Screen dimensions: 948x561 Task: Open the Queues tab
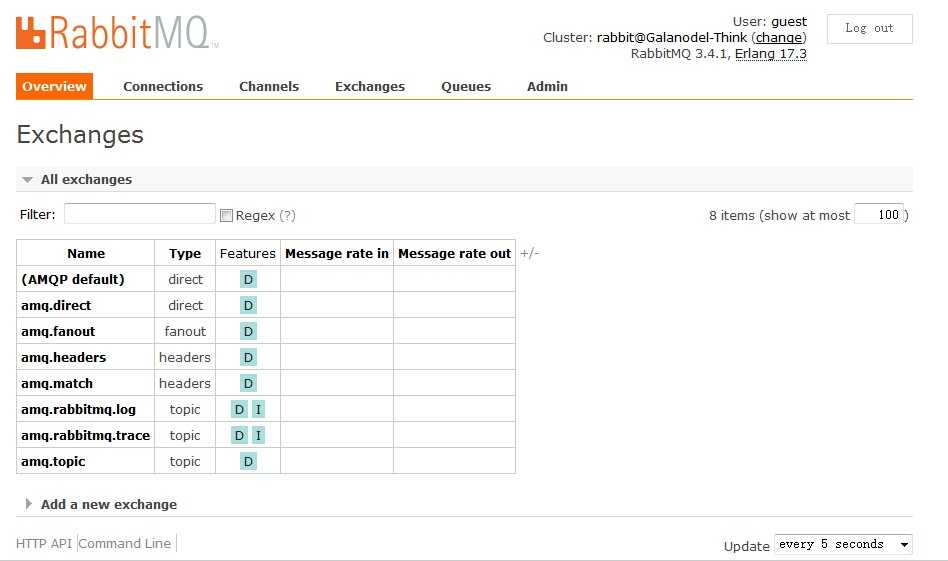466,86
